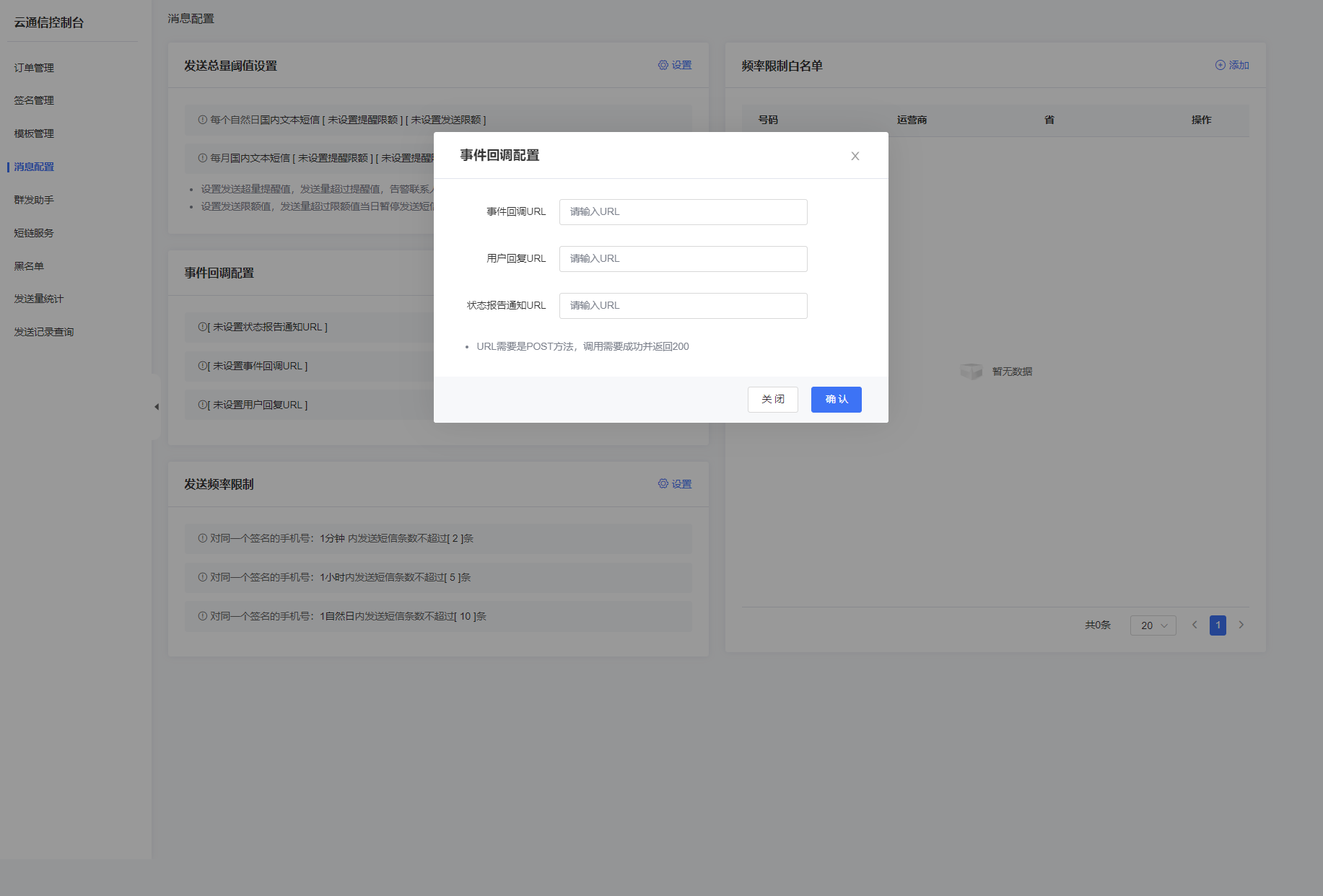This screenshot has height=896, width=1323.
Task: Navigate to 模板管理 menu item
Action: (x=34, y=133)
